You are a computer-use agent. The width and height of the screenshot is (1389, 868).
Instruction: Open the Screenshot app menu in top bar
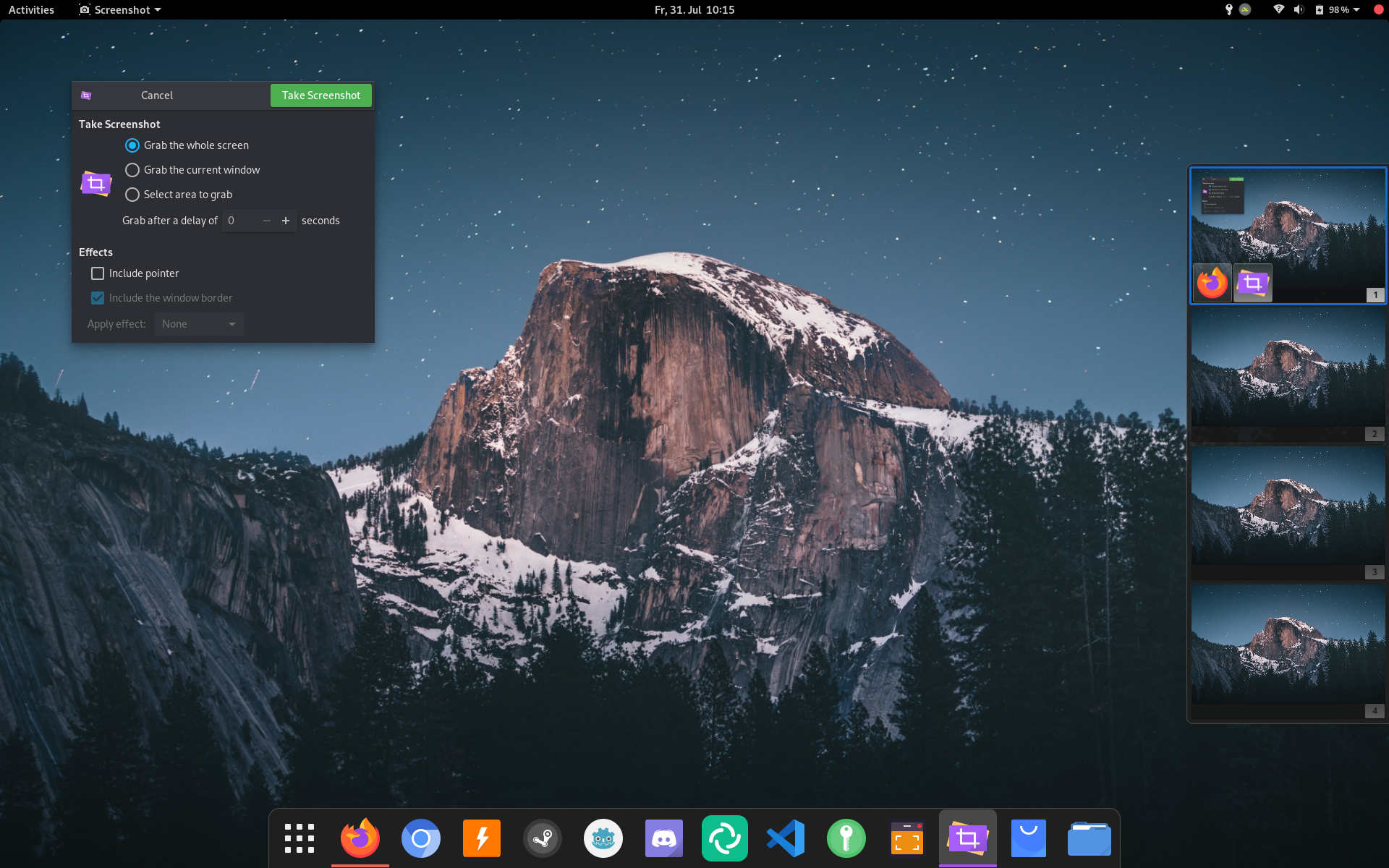coord(120,9)
